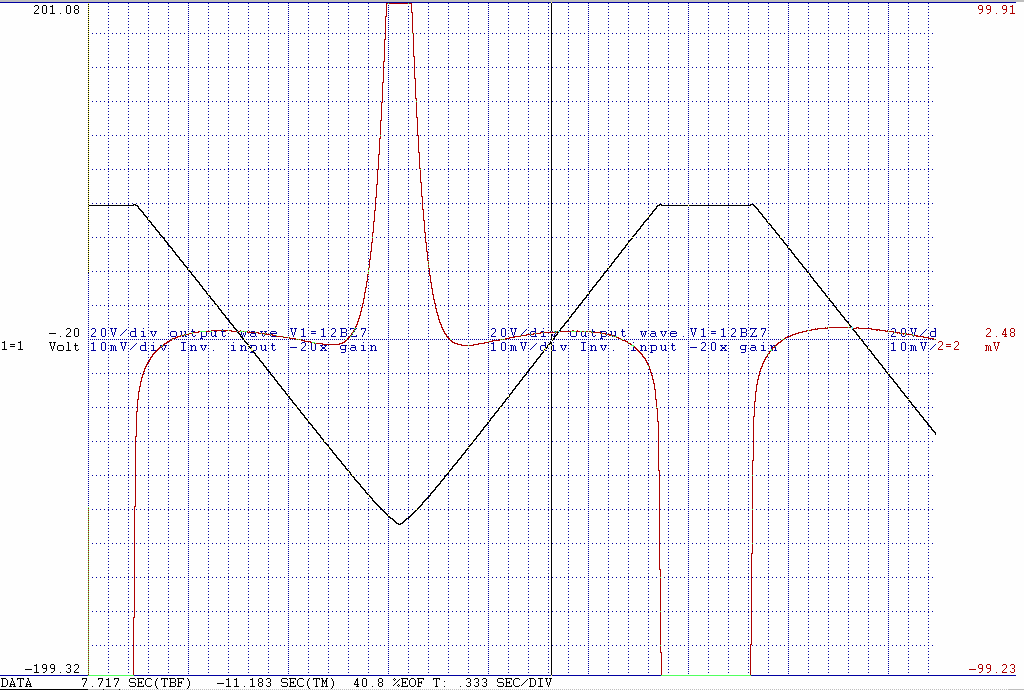The image size is (1024, 690).
Task: Click the -.20 channel value readout
Action: pyautogui.click(x=65, y=333)
